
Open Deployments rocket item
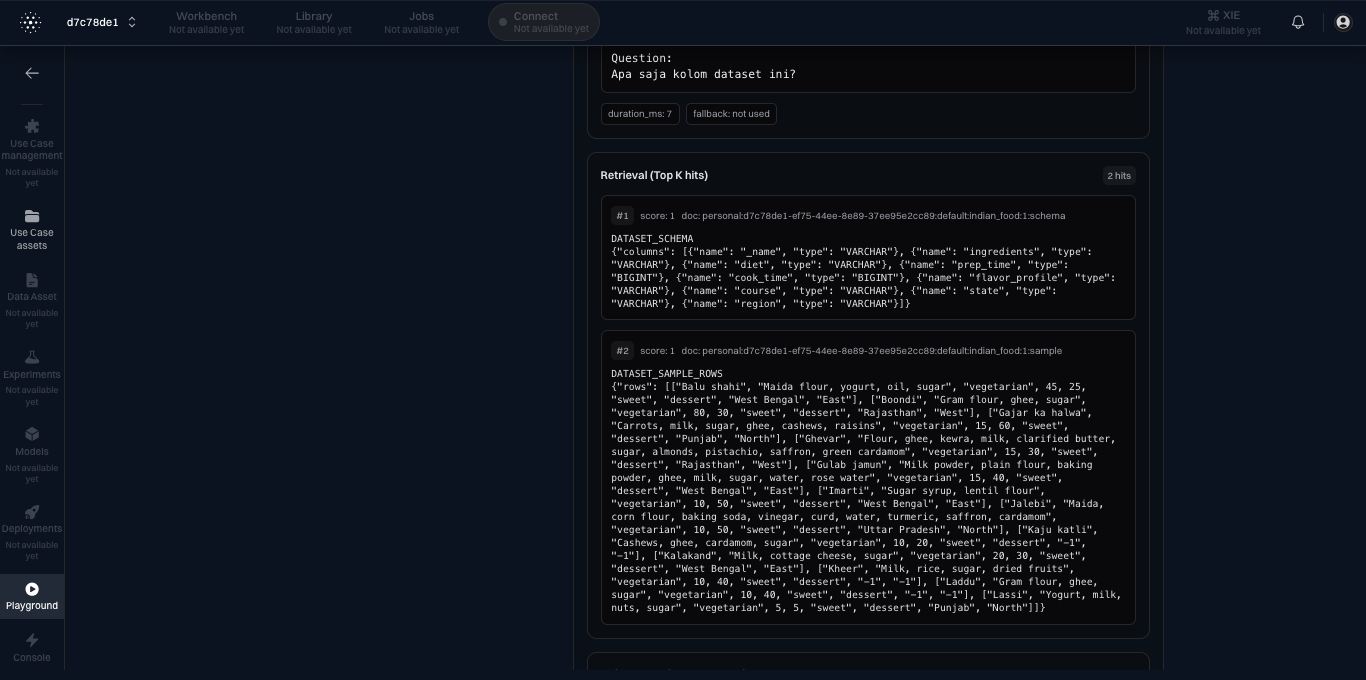coord(32,531)
